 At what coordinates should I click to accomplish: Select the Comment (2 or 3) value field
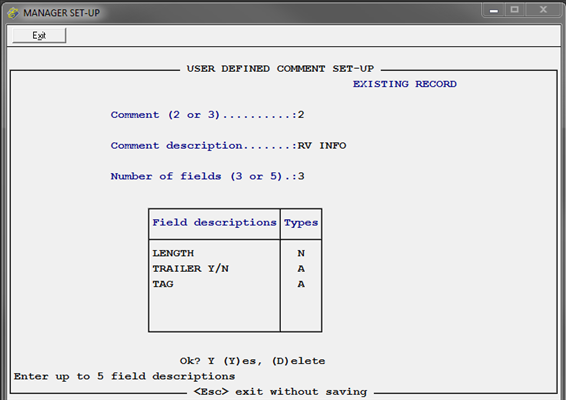coord(301,115)
